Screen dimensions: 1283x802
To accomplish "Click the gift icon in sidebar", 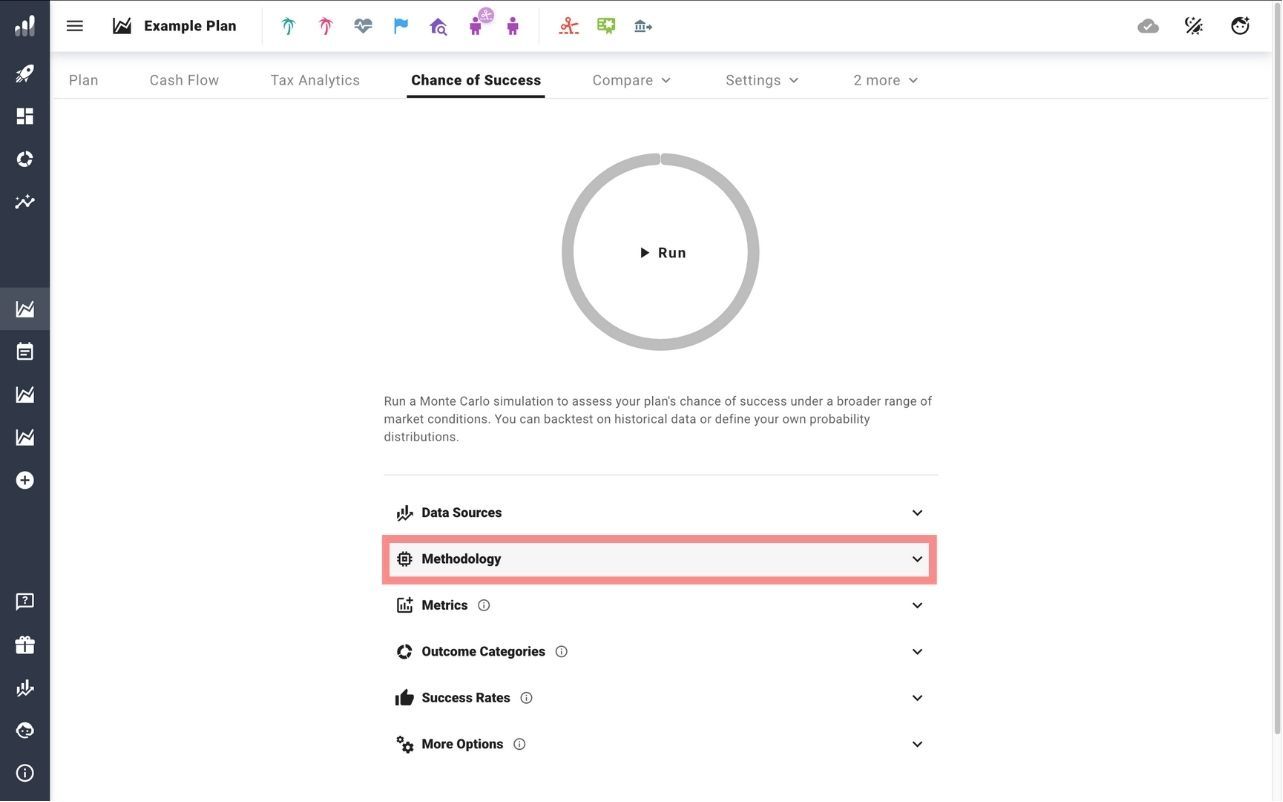I will tap(25, 645).
